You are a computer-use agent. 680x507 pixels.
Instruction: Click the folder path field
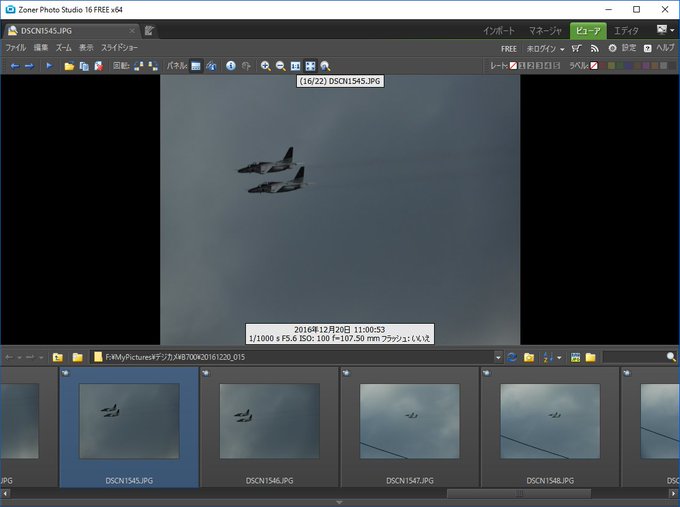[293, 357]
